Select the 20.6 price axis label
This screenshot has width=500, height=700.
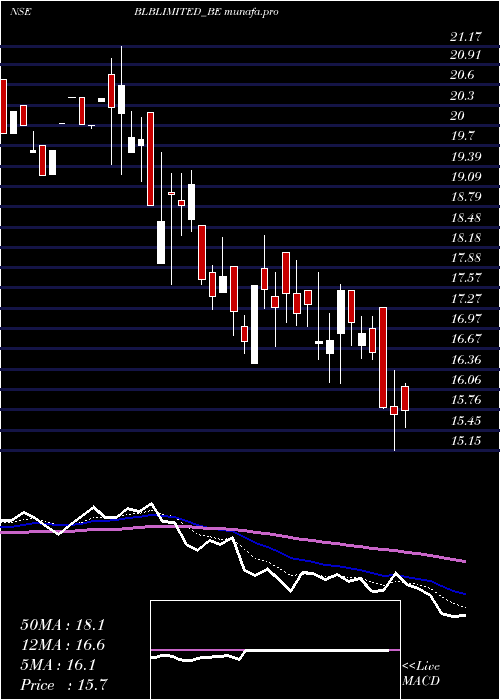click(462, 75)
